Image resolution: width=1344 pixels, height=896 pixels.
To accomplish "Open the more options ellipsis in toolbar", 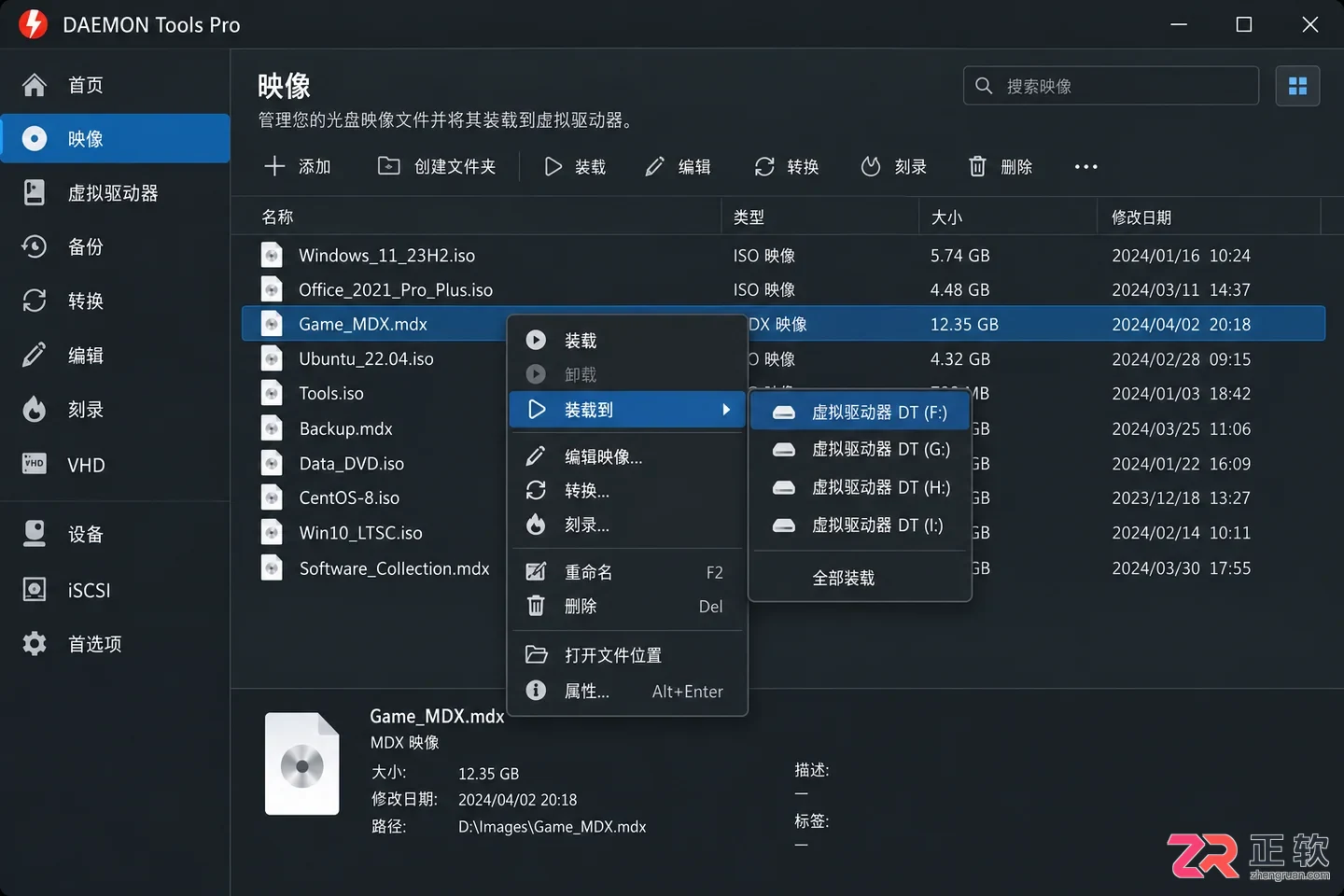I will coord(1085,167).
